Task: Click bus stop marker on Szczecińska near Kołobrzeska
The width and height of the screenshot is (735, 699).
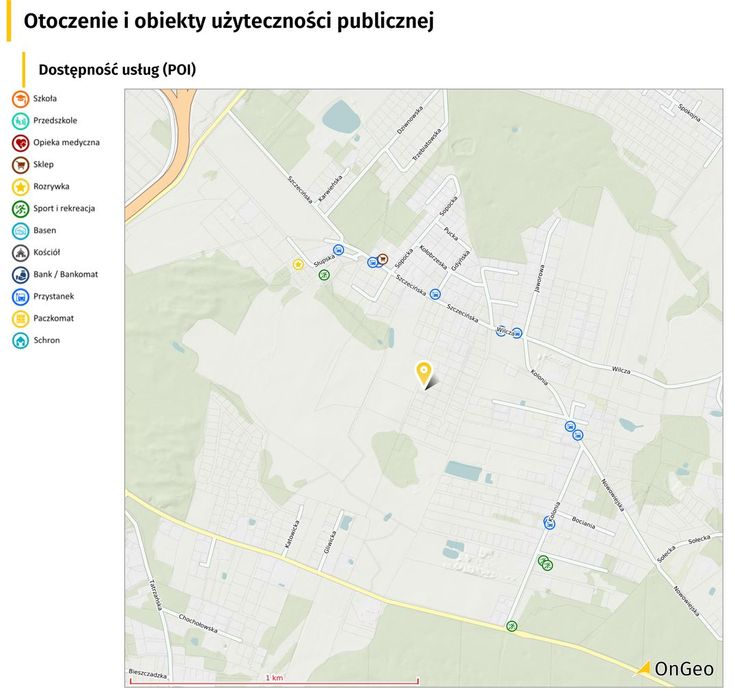Action: coord(435,294)
